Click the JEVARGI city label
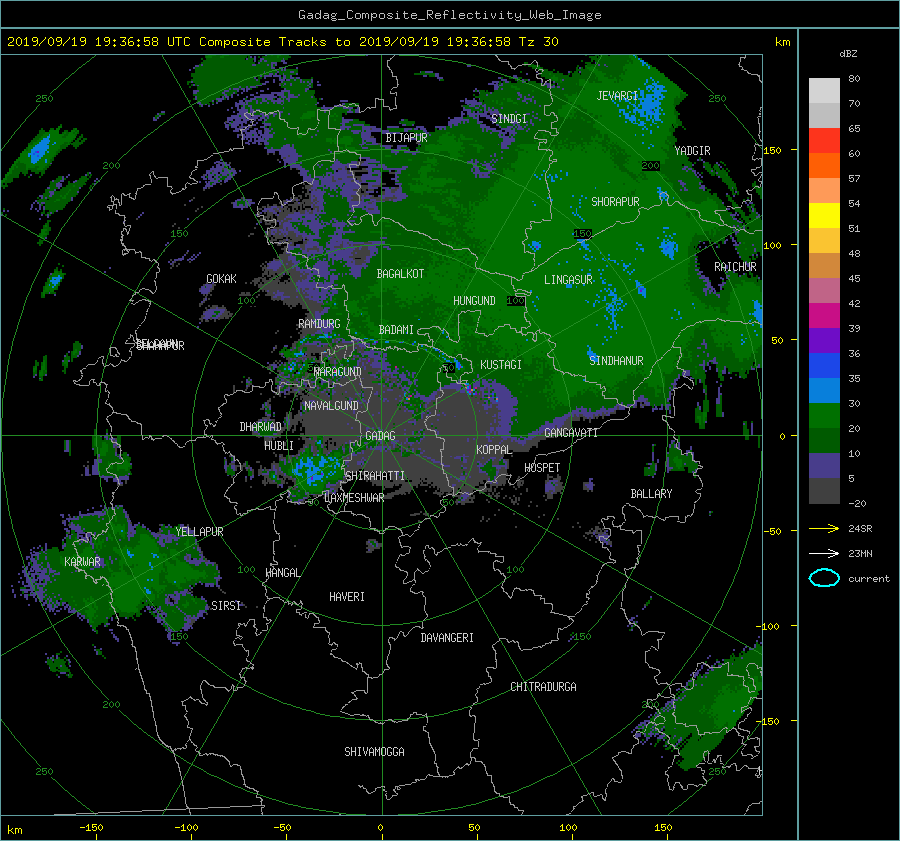Viewport: 900px width, 841px height. (617, 96)
